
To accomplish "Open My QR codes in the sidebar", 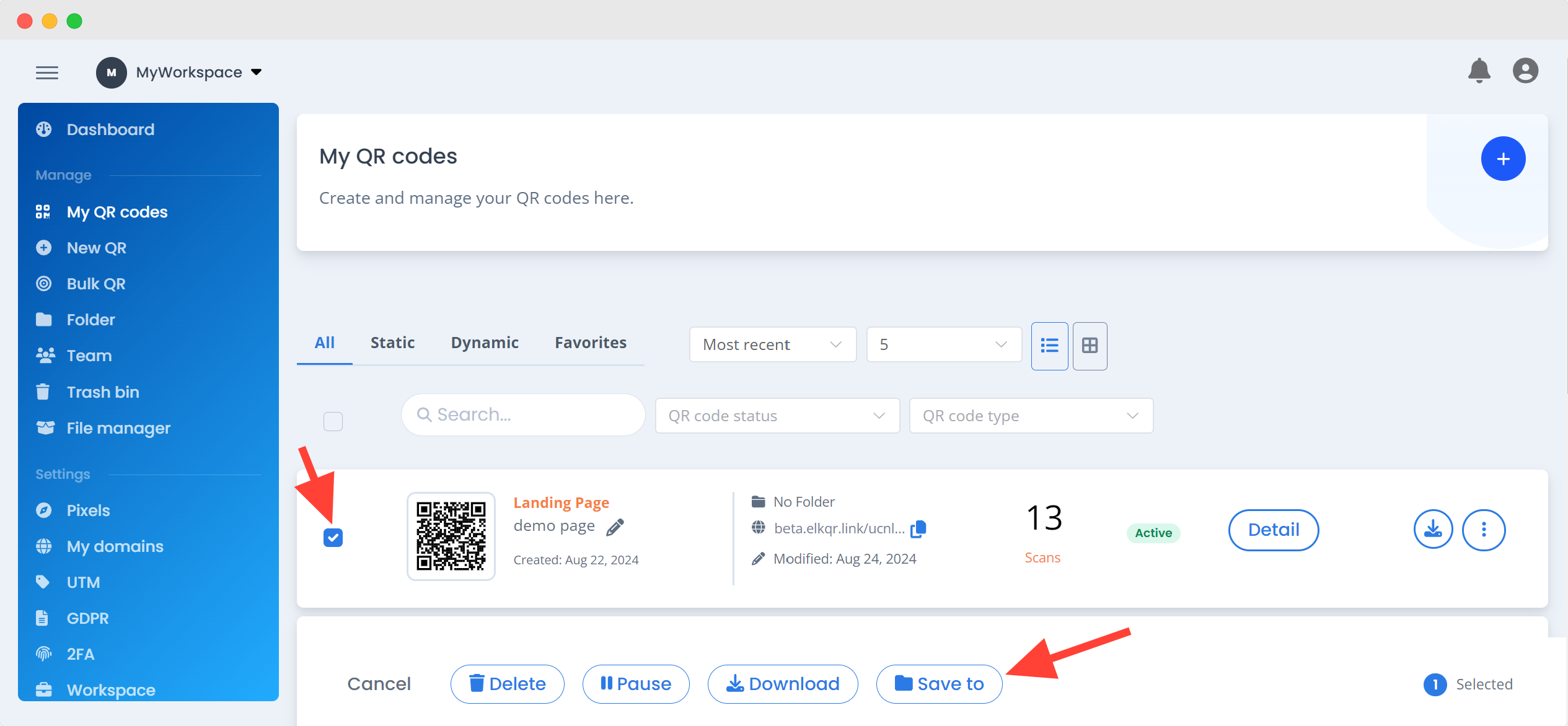I will [117, 211].
